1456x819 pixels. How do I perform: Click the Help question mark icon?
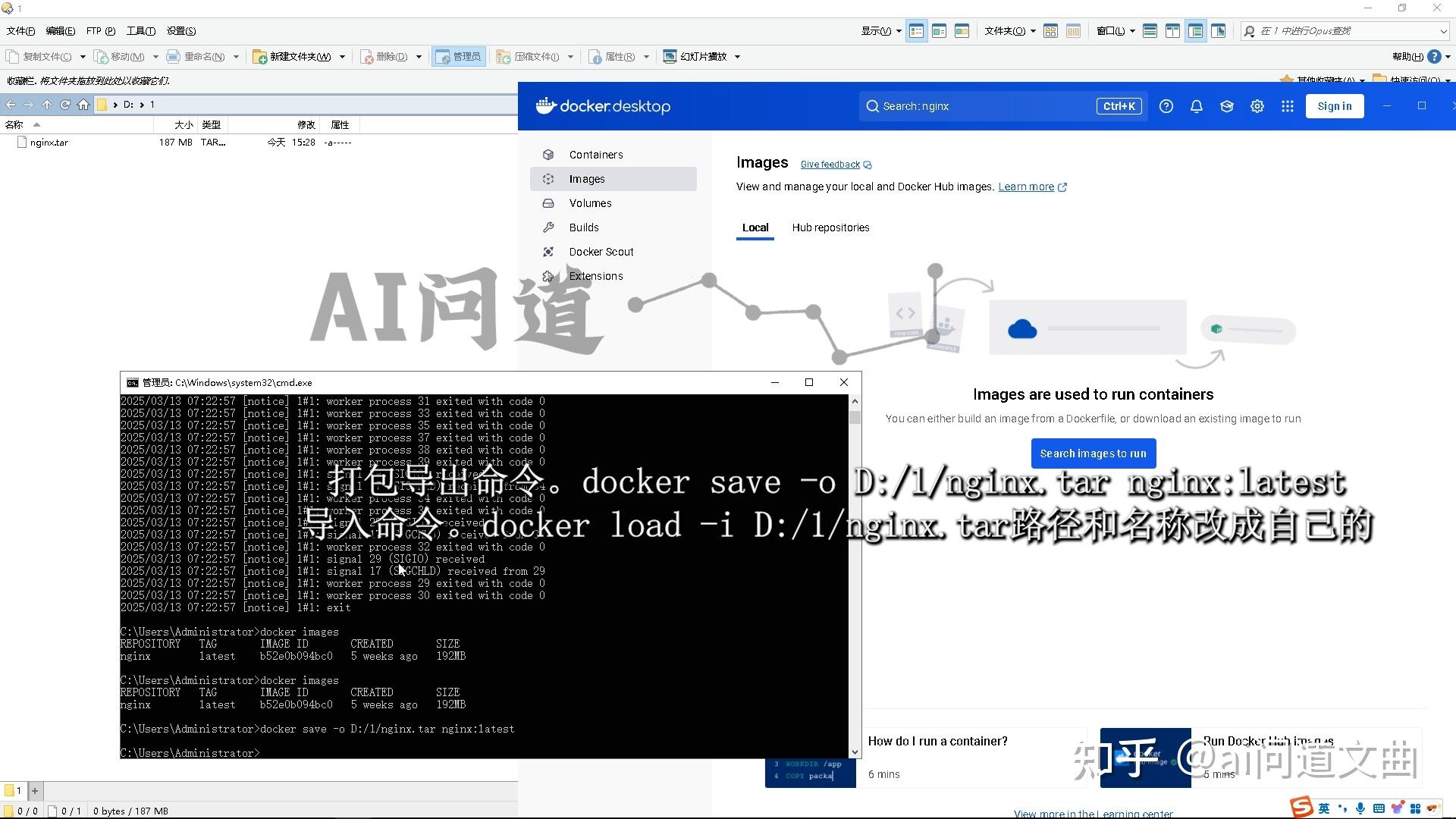click(1434, 56)
